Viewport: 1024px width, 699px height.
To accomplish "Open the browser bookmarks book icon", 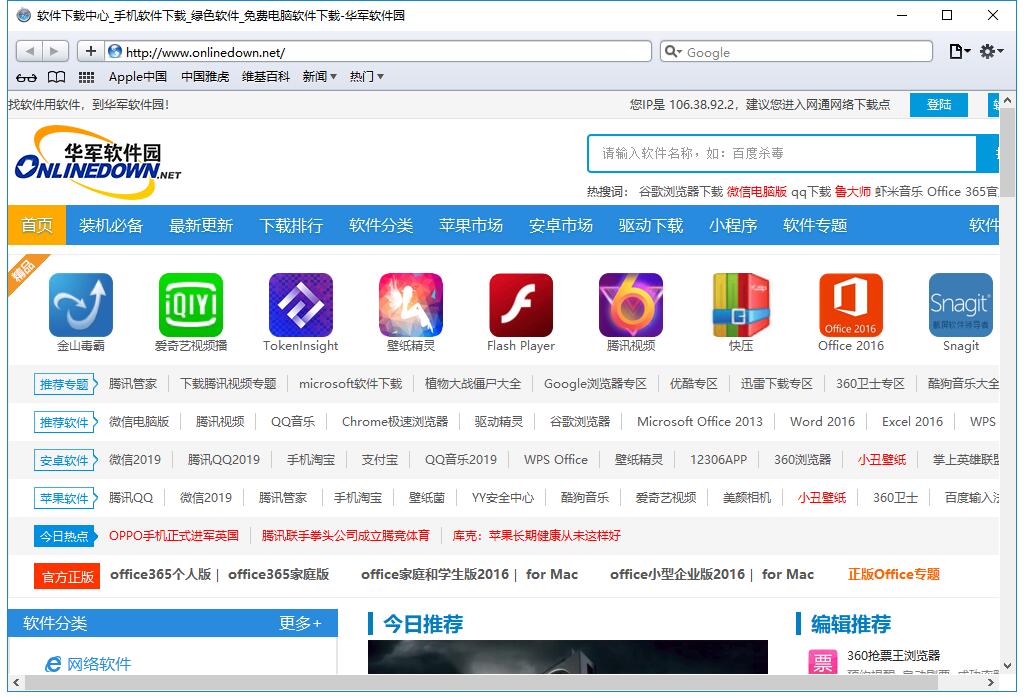I will (55, 77).
